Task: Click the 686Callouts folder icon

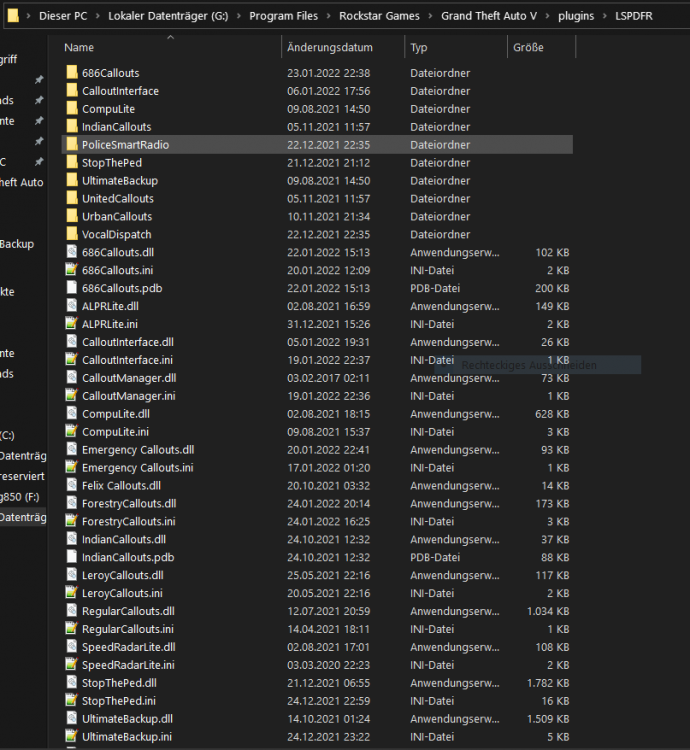Action: (x=72, y=73)
